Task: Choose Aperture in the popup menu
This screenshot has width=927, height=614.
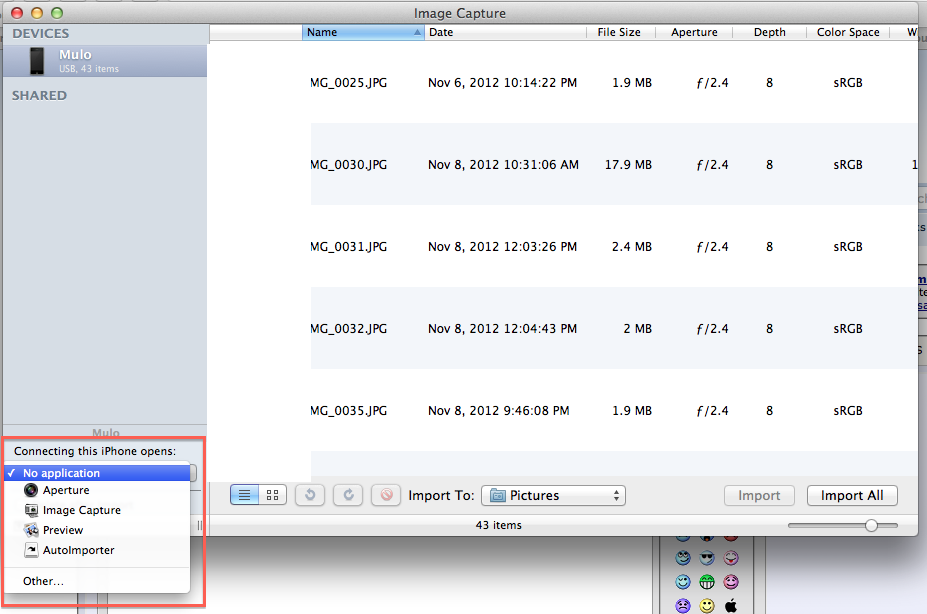Action: [x=98, y=490]
